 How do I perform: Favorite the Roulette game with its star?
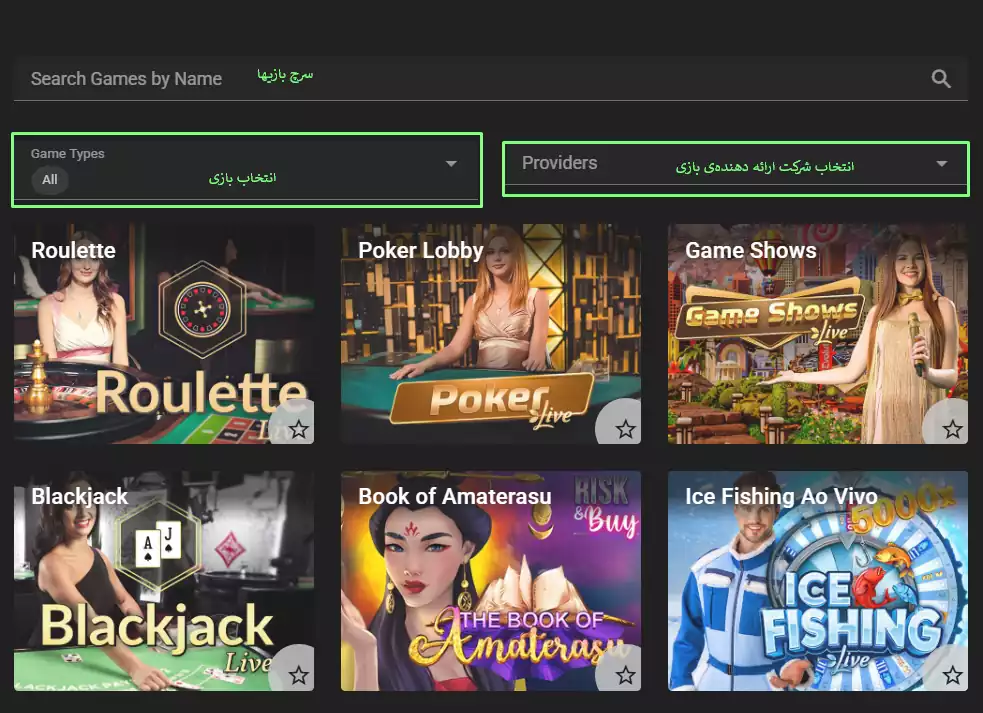298,430
